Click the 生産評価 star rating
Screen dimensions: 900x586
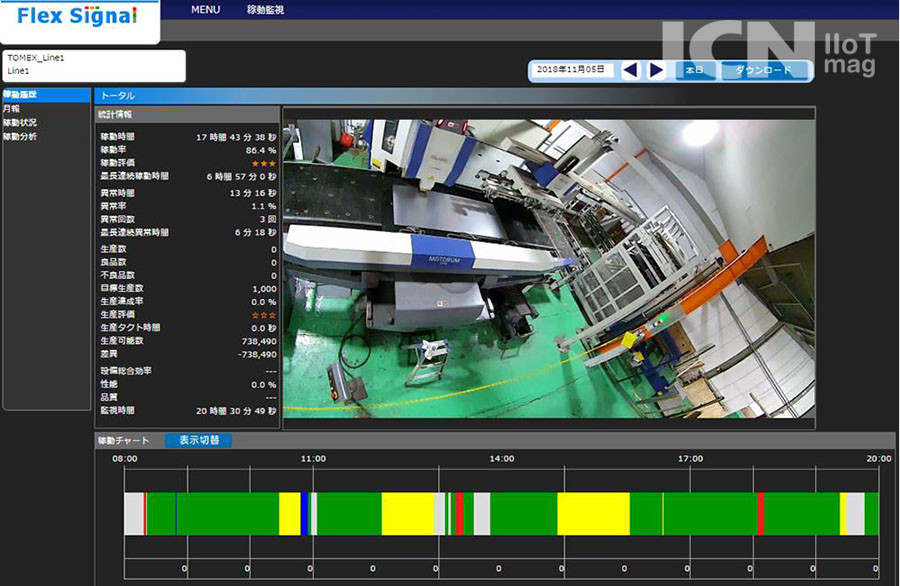point(264,315)
